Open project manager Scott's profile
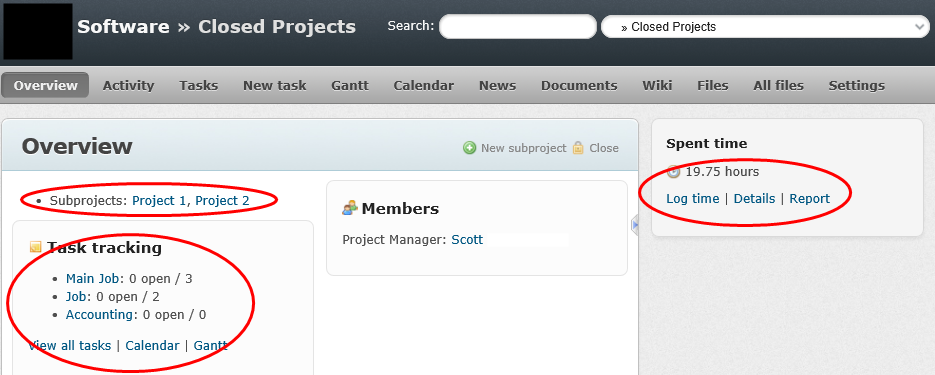This screenshot has height=375, width=935. (x=467, y=240)
